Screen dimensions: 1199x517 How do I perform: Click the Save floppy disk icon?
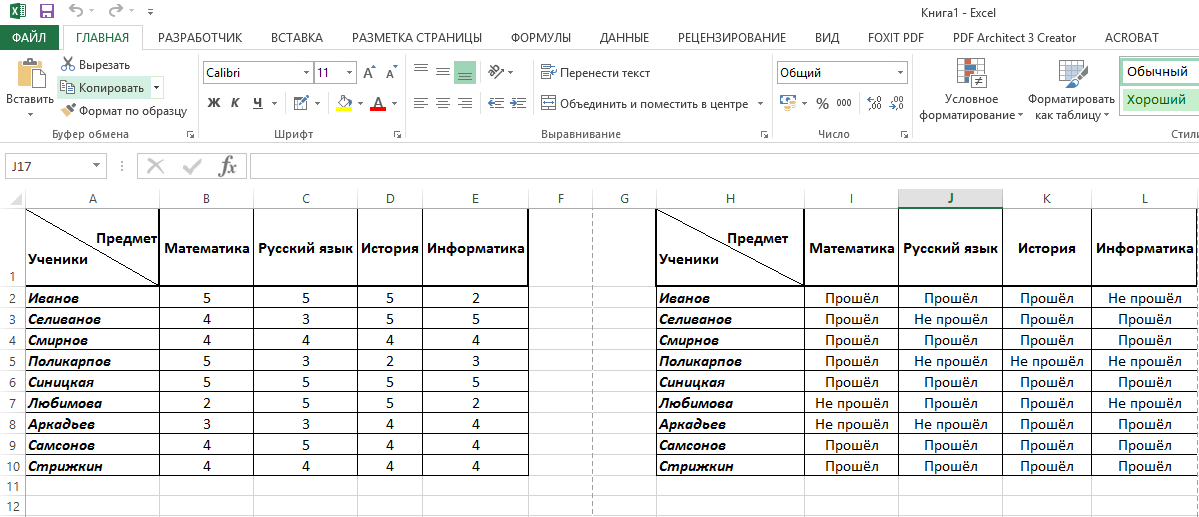[46, 11]
